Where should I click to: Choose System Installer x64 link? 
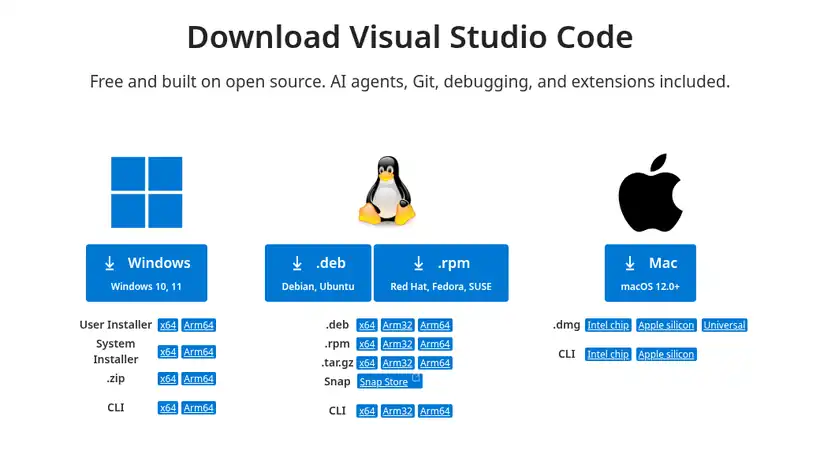[168, 352]
